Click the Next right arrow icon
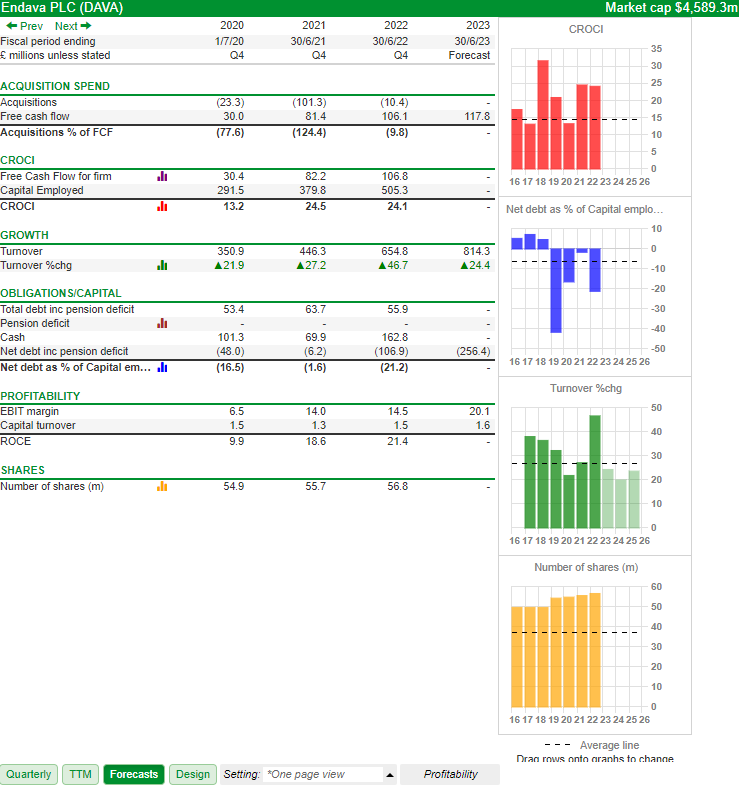 click(x=86, y=26)
